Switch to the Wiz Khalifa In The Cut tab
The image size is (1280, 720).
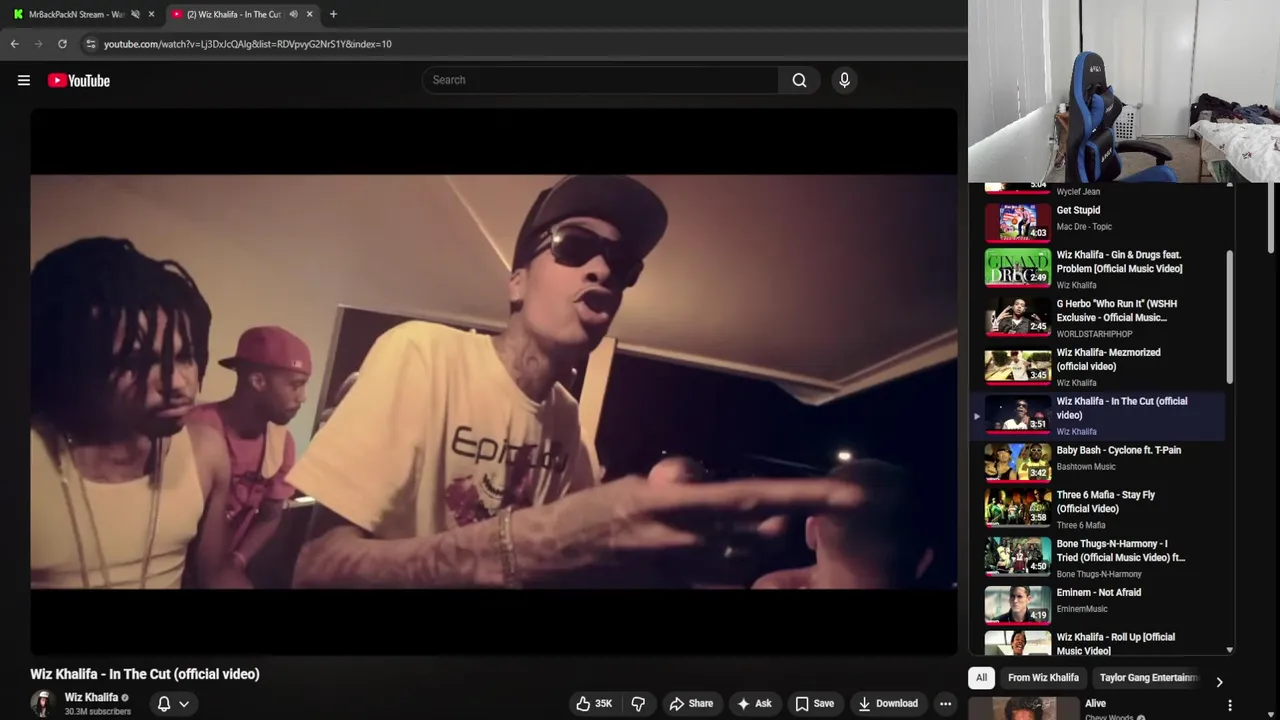pos(233,14)
